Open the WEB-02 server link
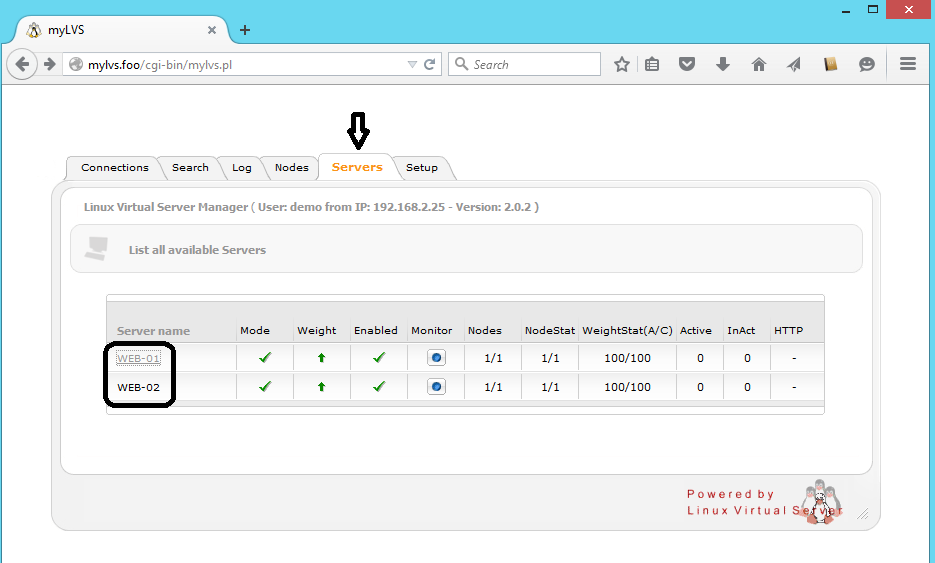935x563 pixels. coord(138,387)
